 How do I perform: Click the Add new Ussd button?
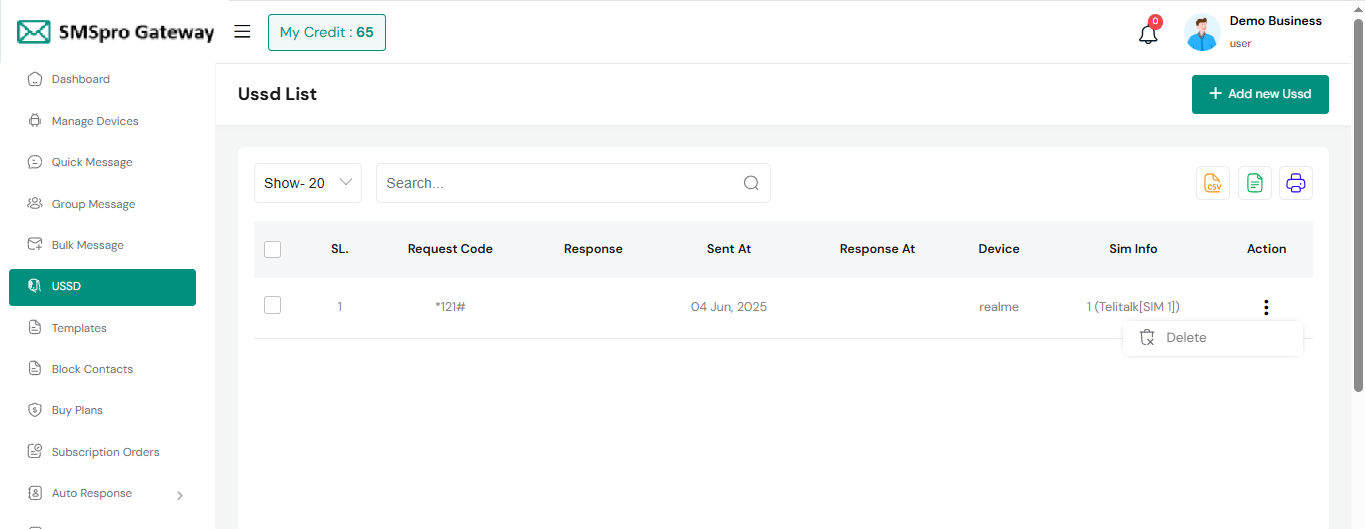pyautogui.click(x=1259, y=94)
